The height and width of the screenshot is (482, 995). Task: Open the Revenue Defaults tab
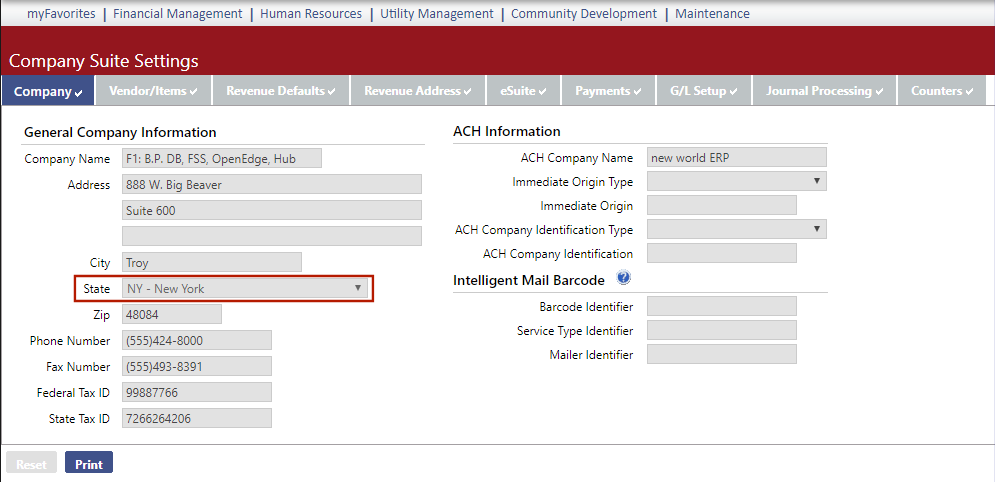280,91
